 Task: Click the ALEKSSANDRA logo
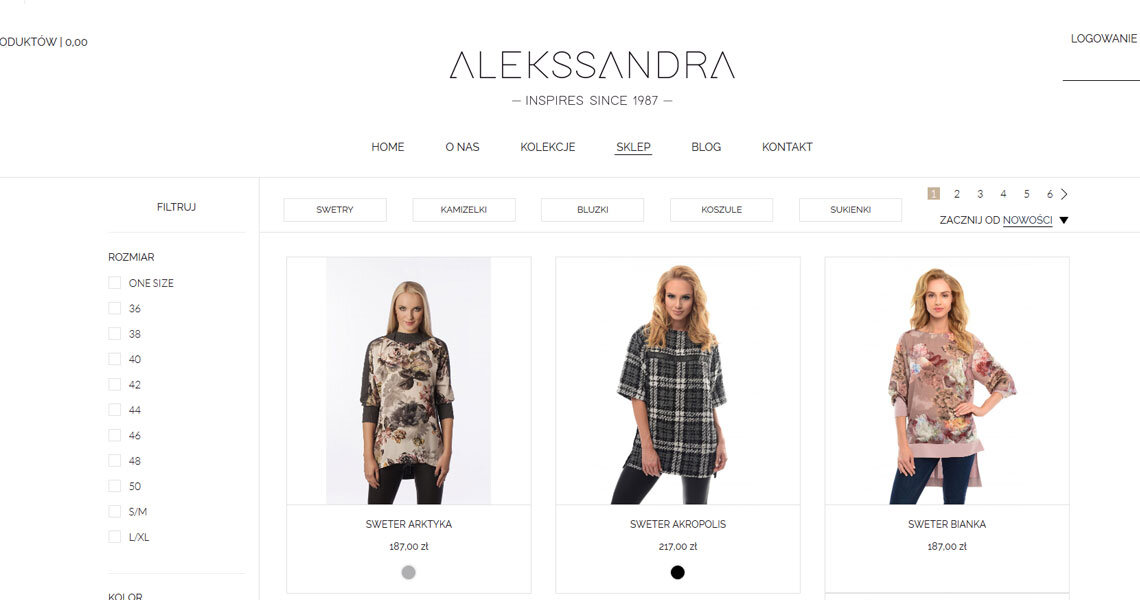pos(592,65)
